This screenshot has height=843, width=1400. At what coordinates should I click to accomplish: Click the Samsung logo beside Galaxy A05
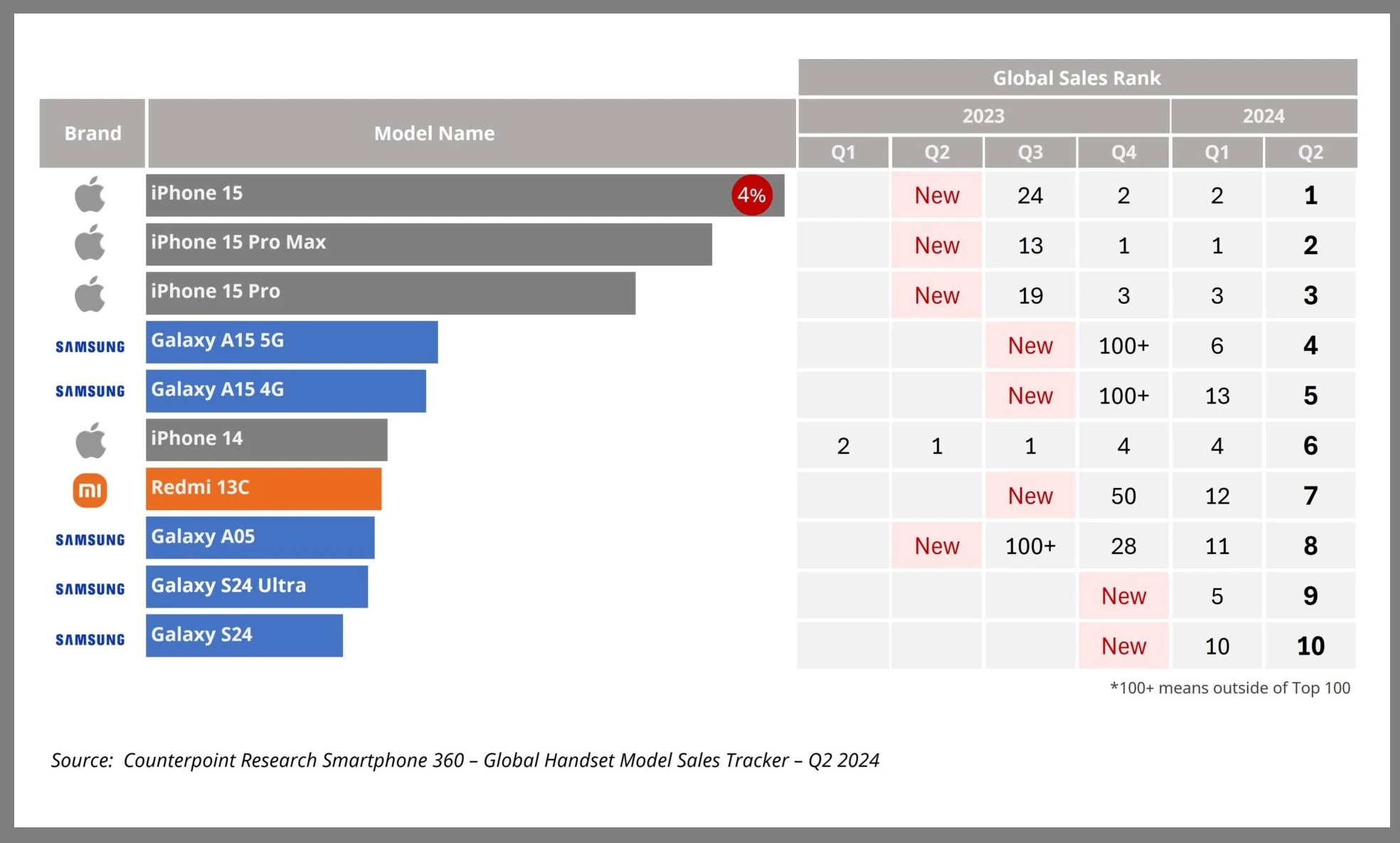90,539
